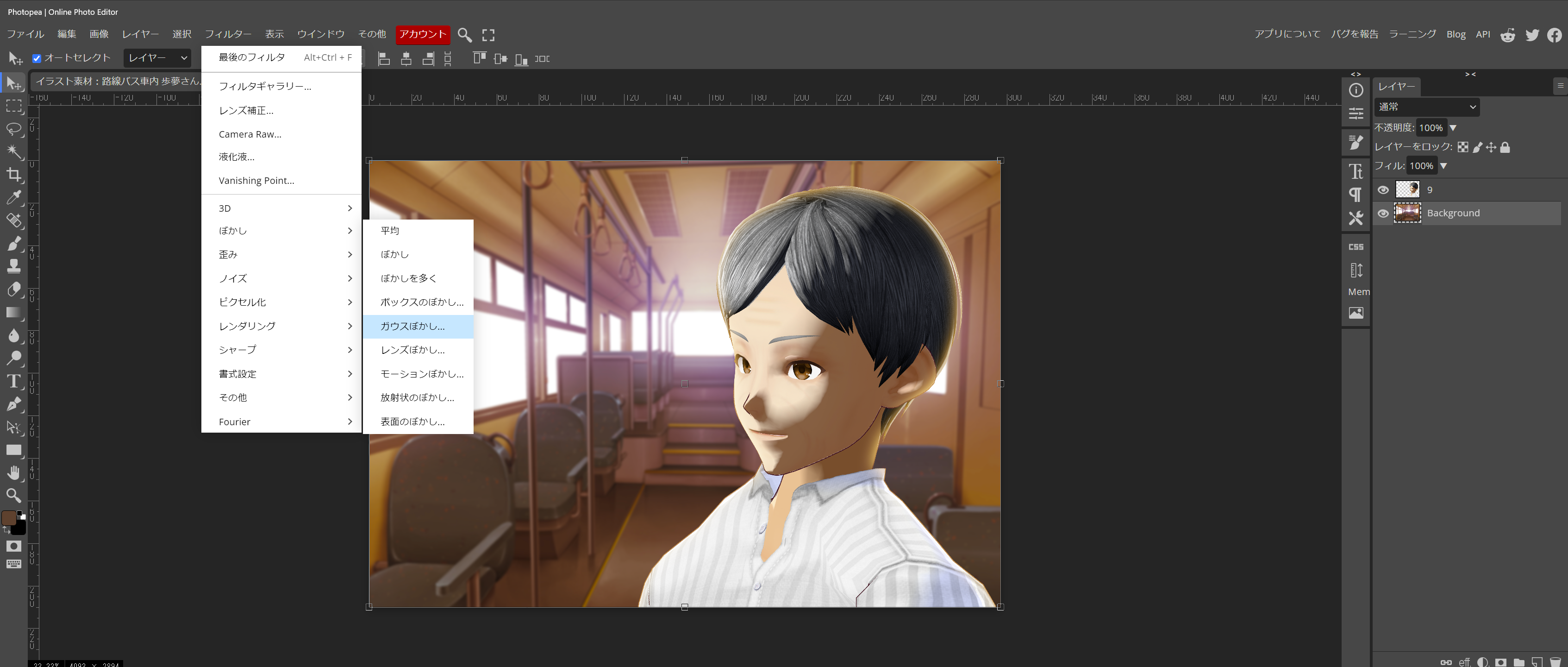Open the CSS panel icon
This screenshot has height=667, width=1568.
point(1356,247)
